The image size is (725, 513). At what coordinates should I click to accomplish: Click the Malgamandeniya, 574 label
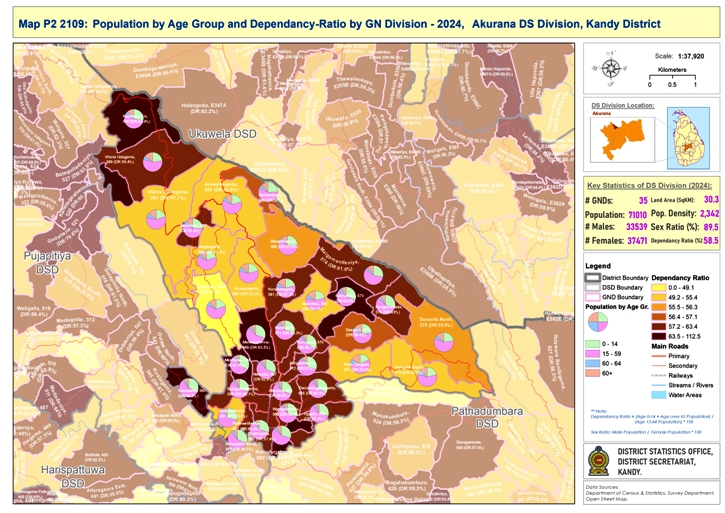[x=339, y=261]
